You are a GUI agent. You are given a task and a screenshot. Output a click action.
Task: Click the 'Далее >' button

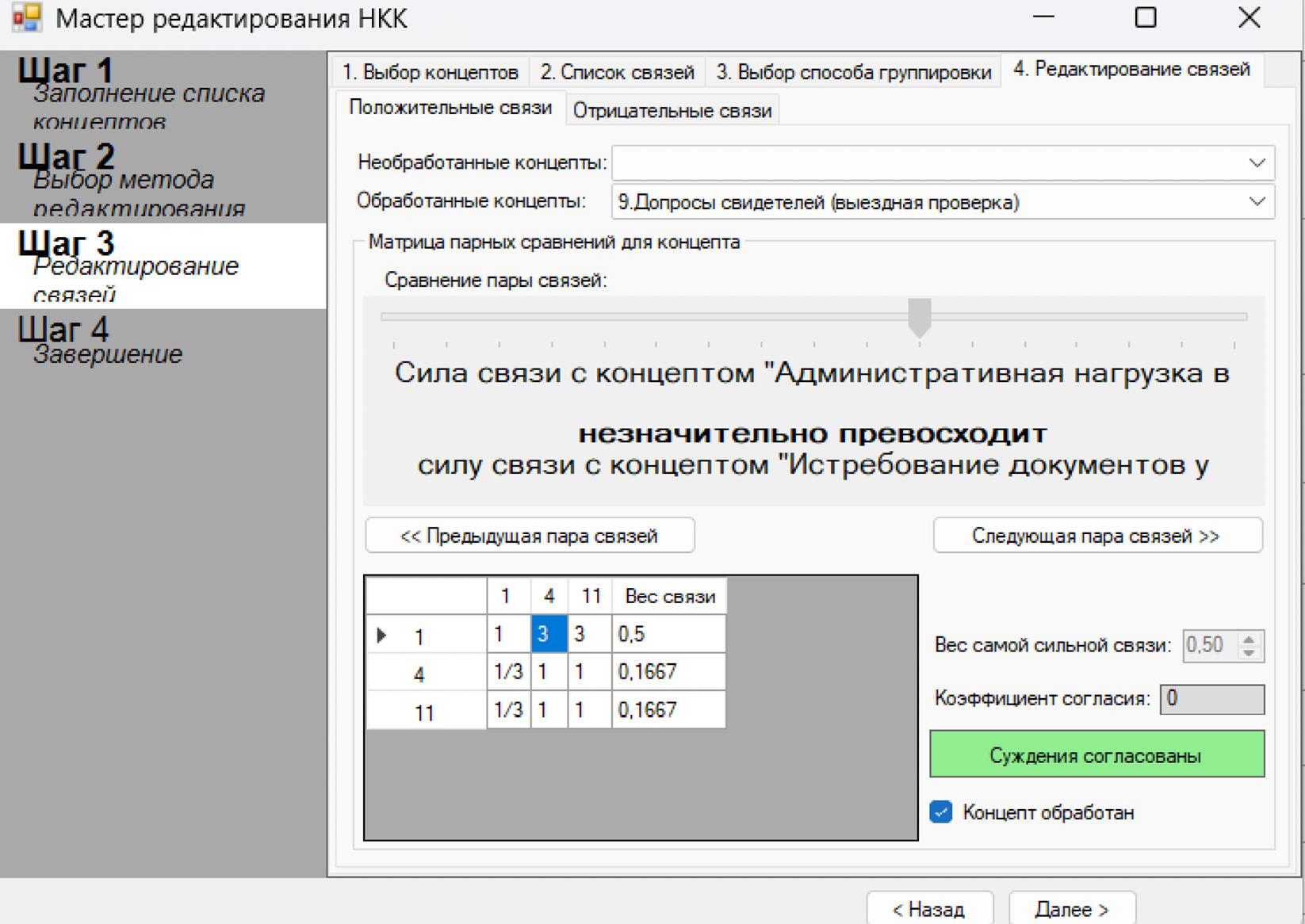pyautogui.click(x=1071, y=909)
